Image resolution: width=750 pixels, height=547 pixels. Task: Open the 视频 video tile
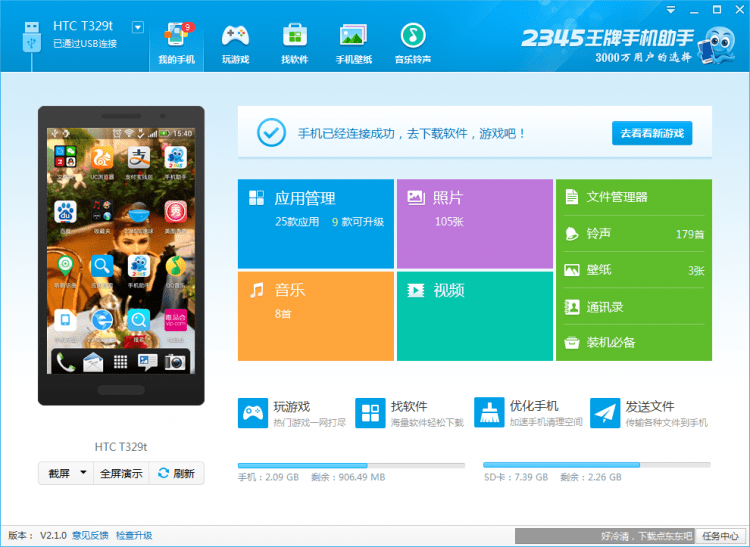pyautogui.click(x=474, y=315)
